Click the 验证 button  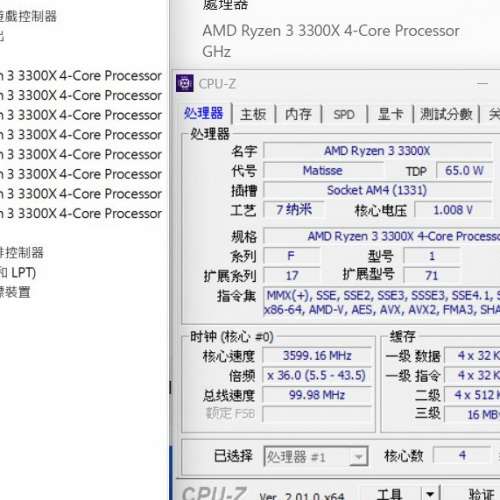click(x=480, y=494)
